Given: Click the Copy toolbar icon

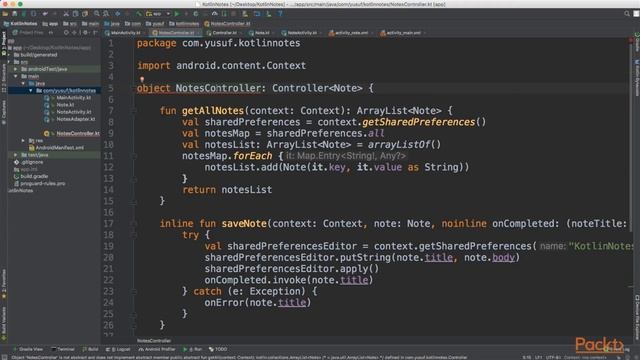Looking at the screenshot, I should (75, 13).
